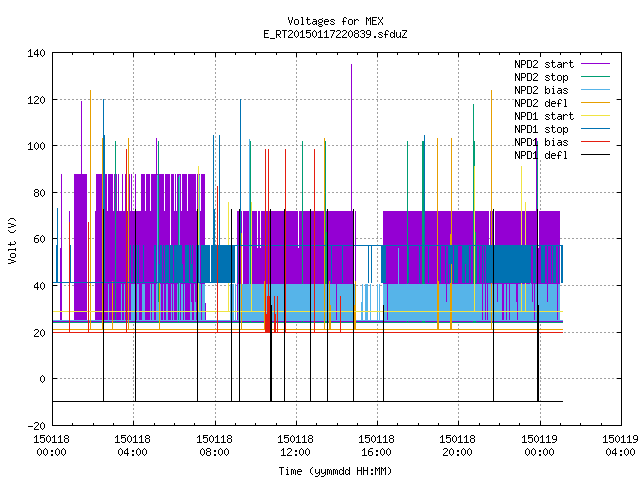Click the 150118 08:00 x-axis tick label
Screen dimensions: 640x480
[214, 446]
